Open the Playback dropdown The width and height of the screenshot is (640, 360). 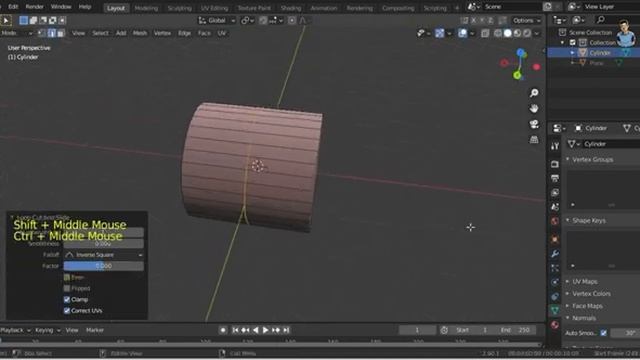tap(16, 330)
